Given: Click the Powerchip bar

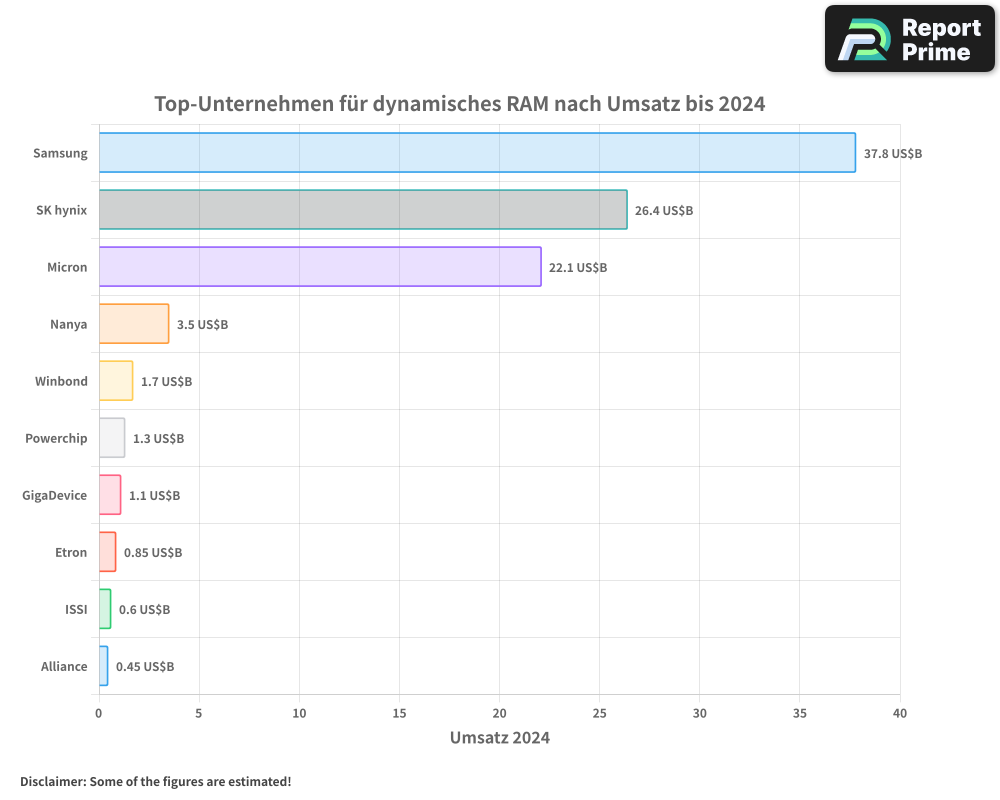Looking at the screenshot, I should [x=110, y=438].
